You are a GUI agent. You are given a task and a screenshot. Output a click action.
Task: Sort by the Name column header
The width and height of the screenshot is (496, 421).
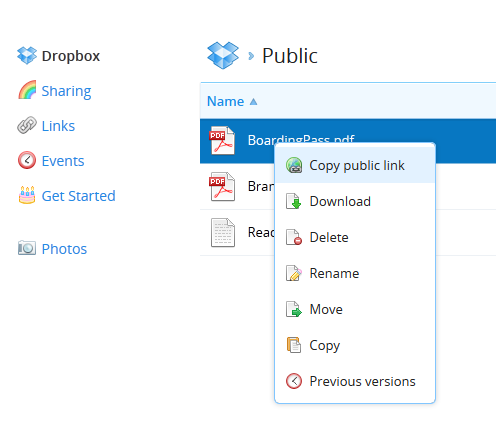[226, 101]
